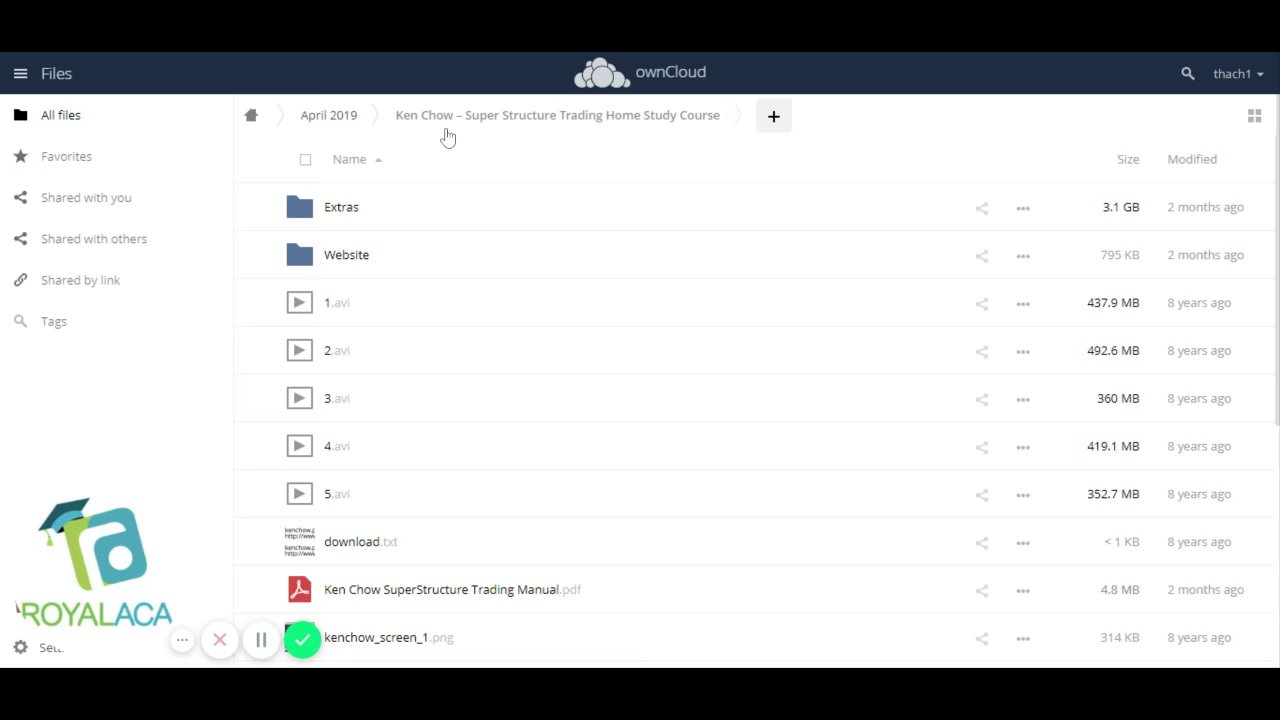
Task: Open more actions for 5.avi
Action: (1022, 495)
